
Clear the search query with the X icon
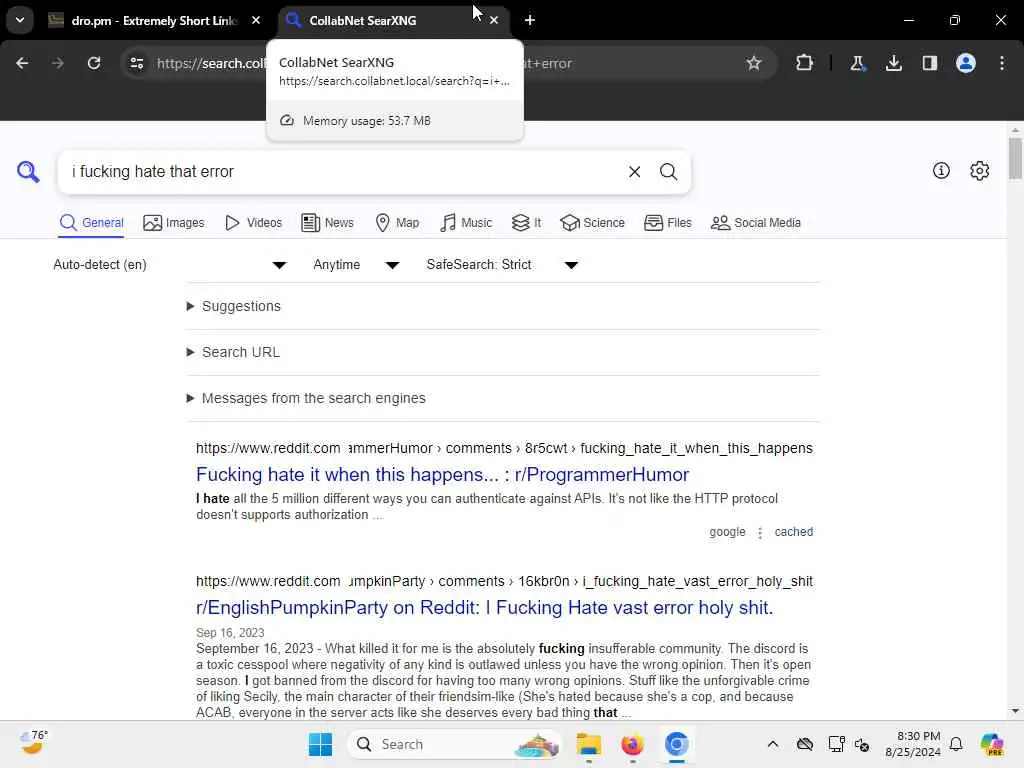pyautogui.click(x=634, y=172)
